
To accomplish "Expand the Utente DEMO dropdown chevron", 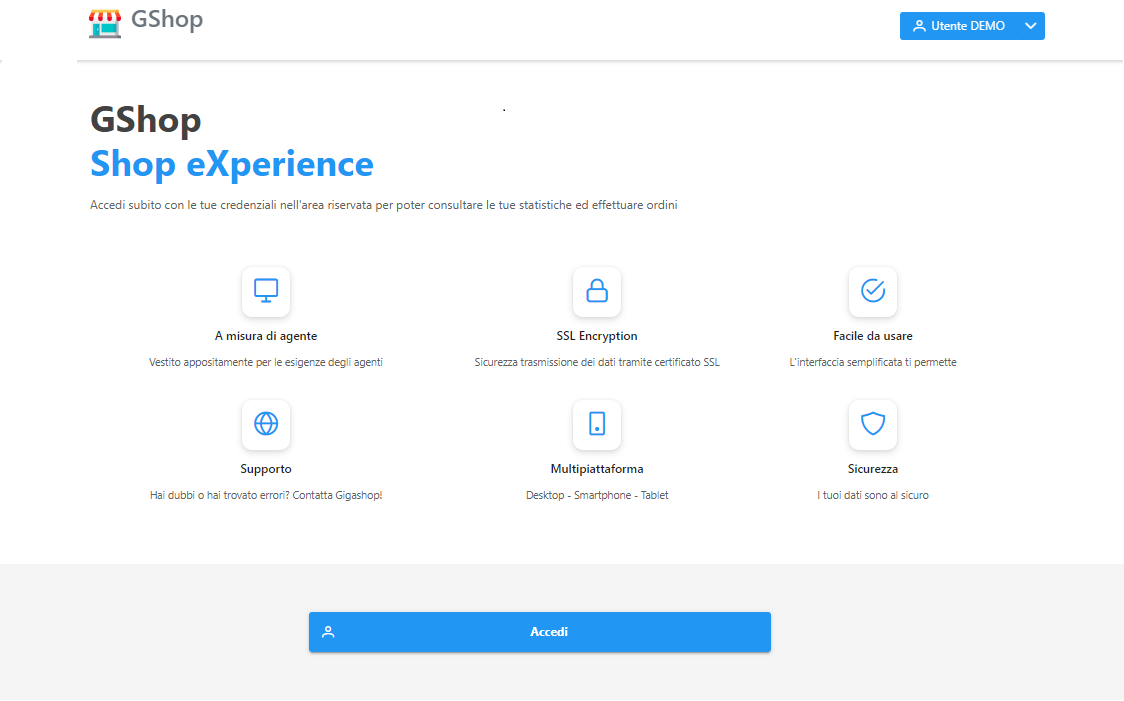I will [1031, 26].
